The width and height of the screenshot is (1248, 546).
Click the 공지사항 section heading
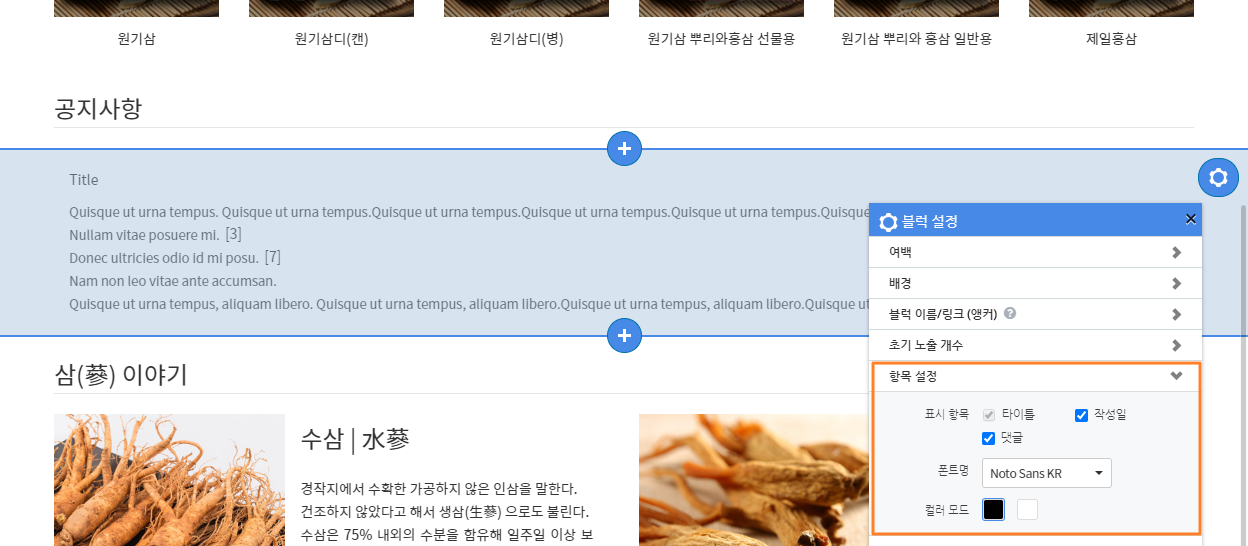point(98,109)
